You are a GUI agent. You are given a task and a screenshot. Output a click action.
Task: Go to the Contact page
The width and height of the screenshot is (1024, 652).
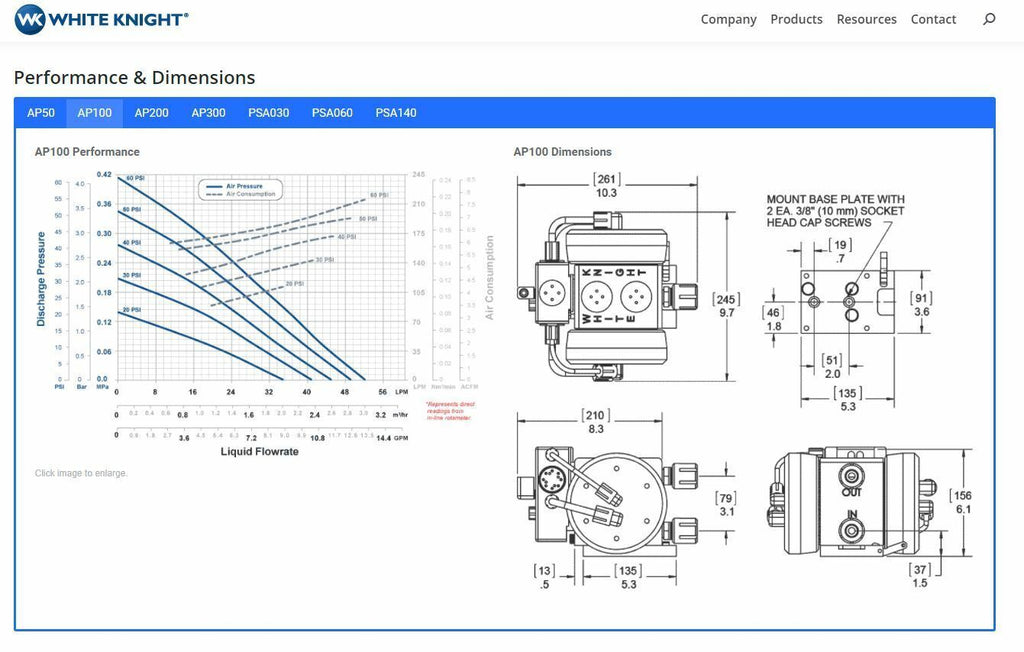click(933, 19)
